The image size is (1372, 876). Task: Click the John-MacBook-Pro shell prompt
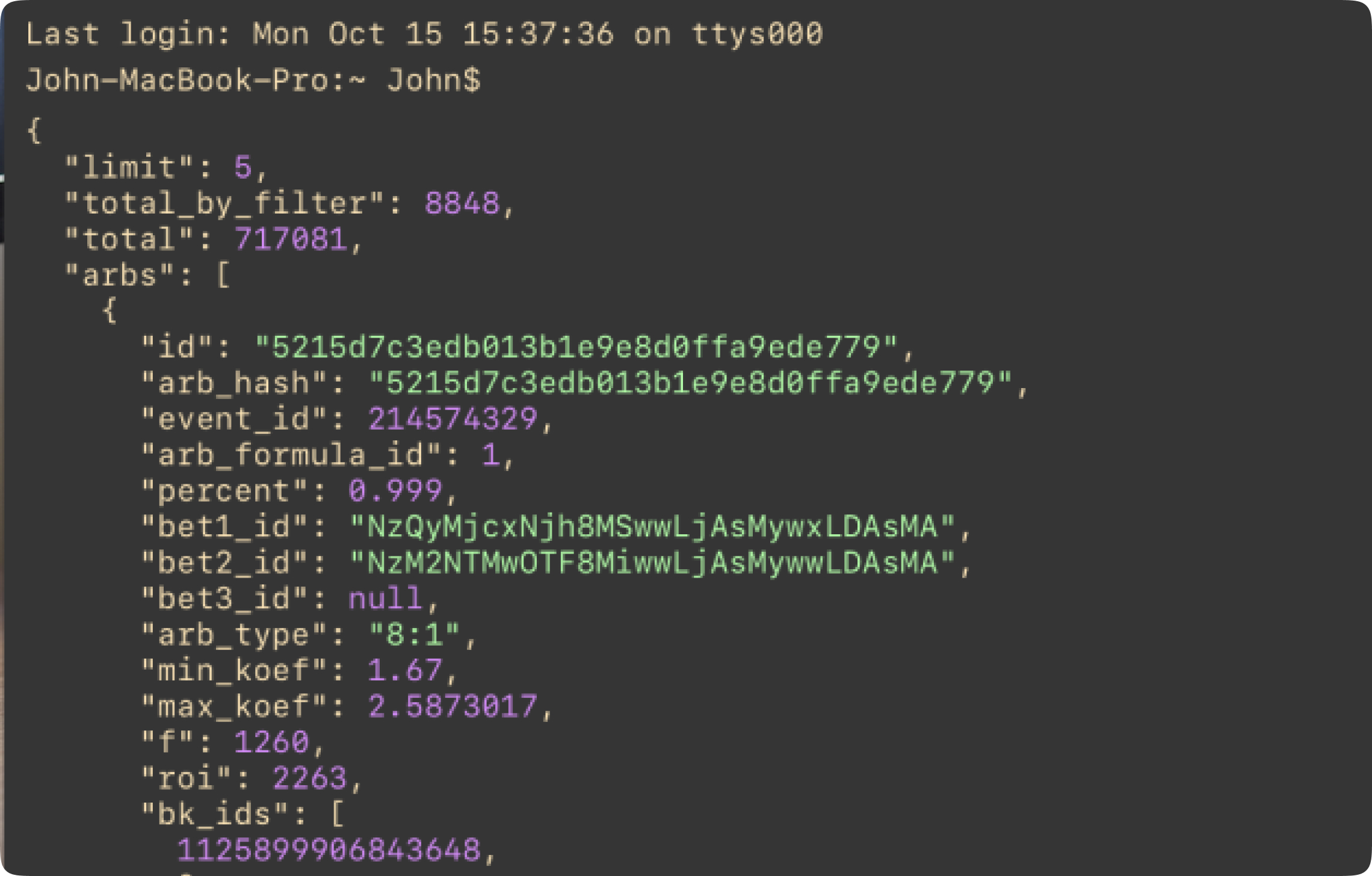(x=253, y=80)
